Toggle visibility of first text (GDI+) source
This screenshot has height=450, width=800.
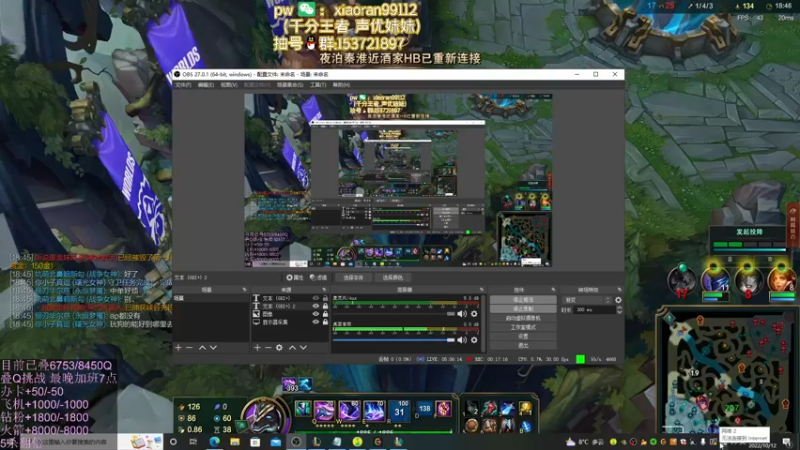point(315,298)
